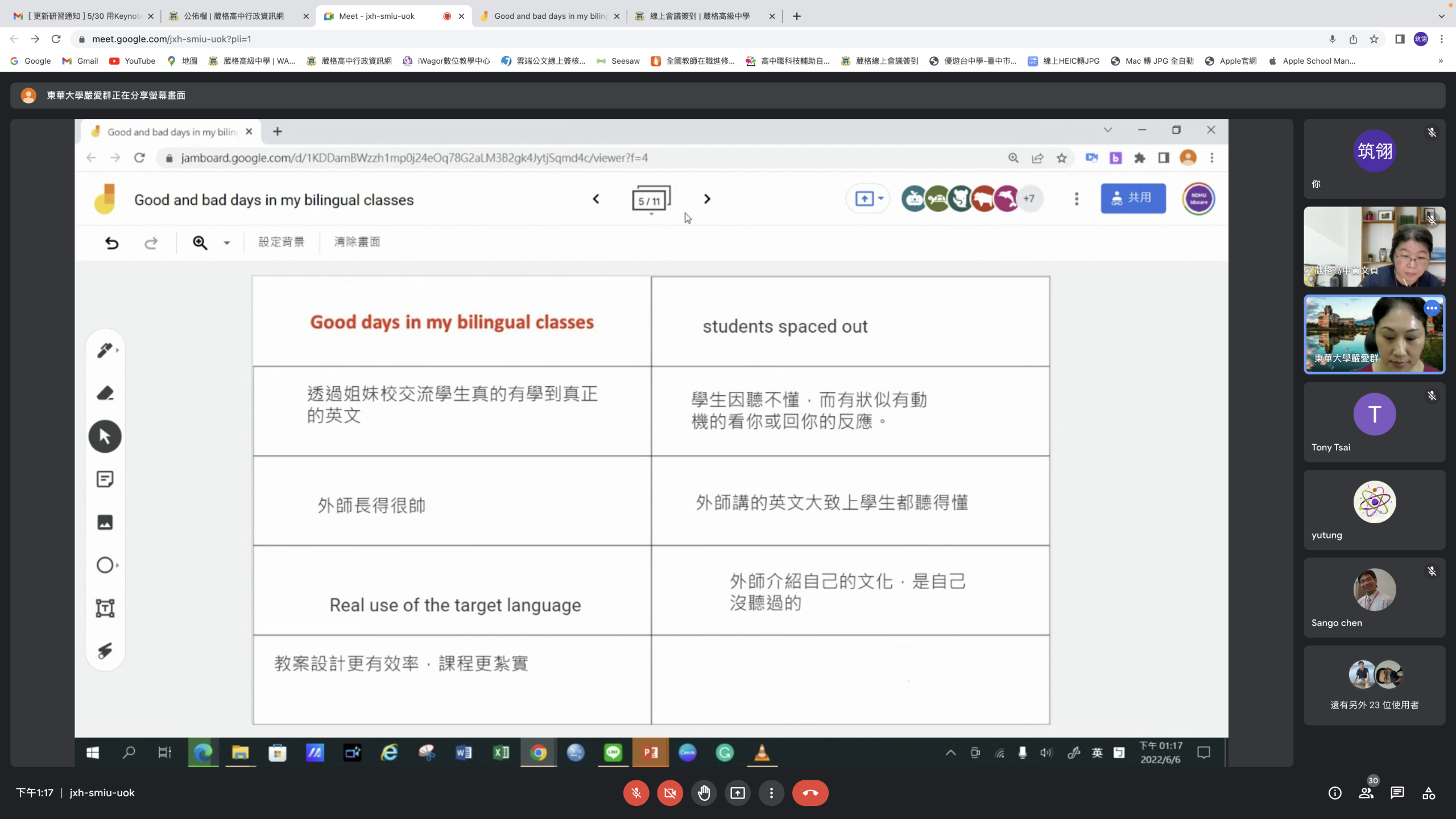Raise hand in the Meet call
1456x819 pixels.
[x=704, y=793]
